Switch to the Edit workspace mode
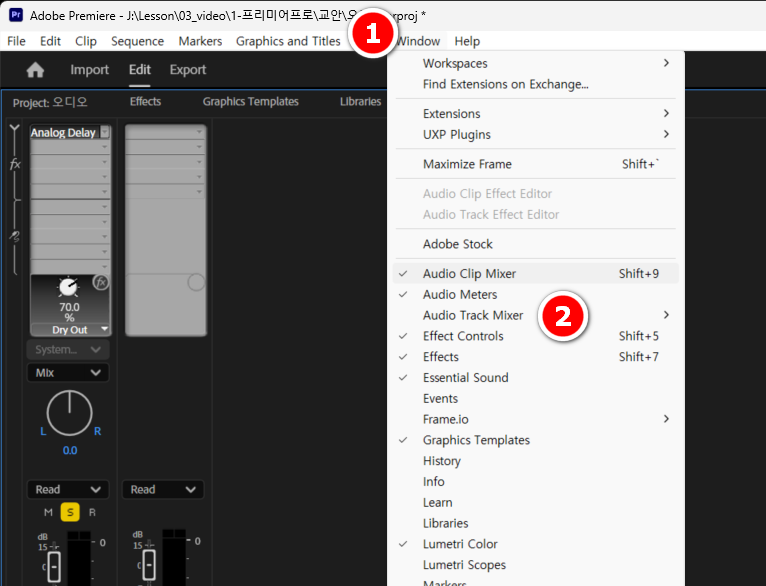This screenshot has height=586, width=766. click(140, 70)
